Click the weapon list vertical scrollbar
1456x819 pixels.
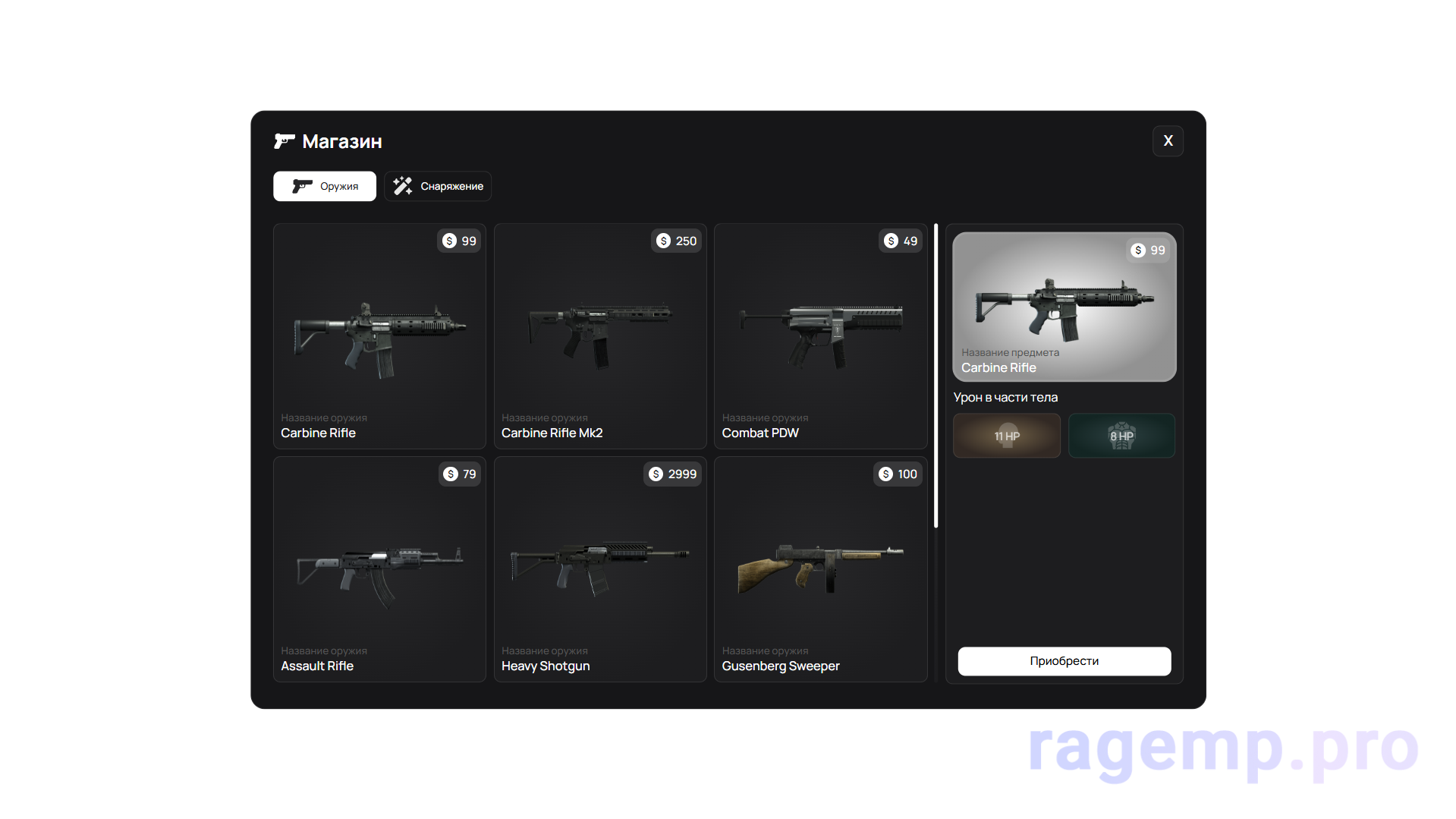[936, 376]
